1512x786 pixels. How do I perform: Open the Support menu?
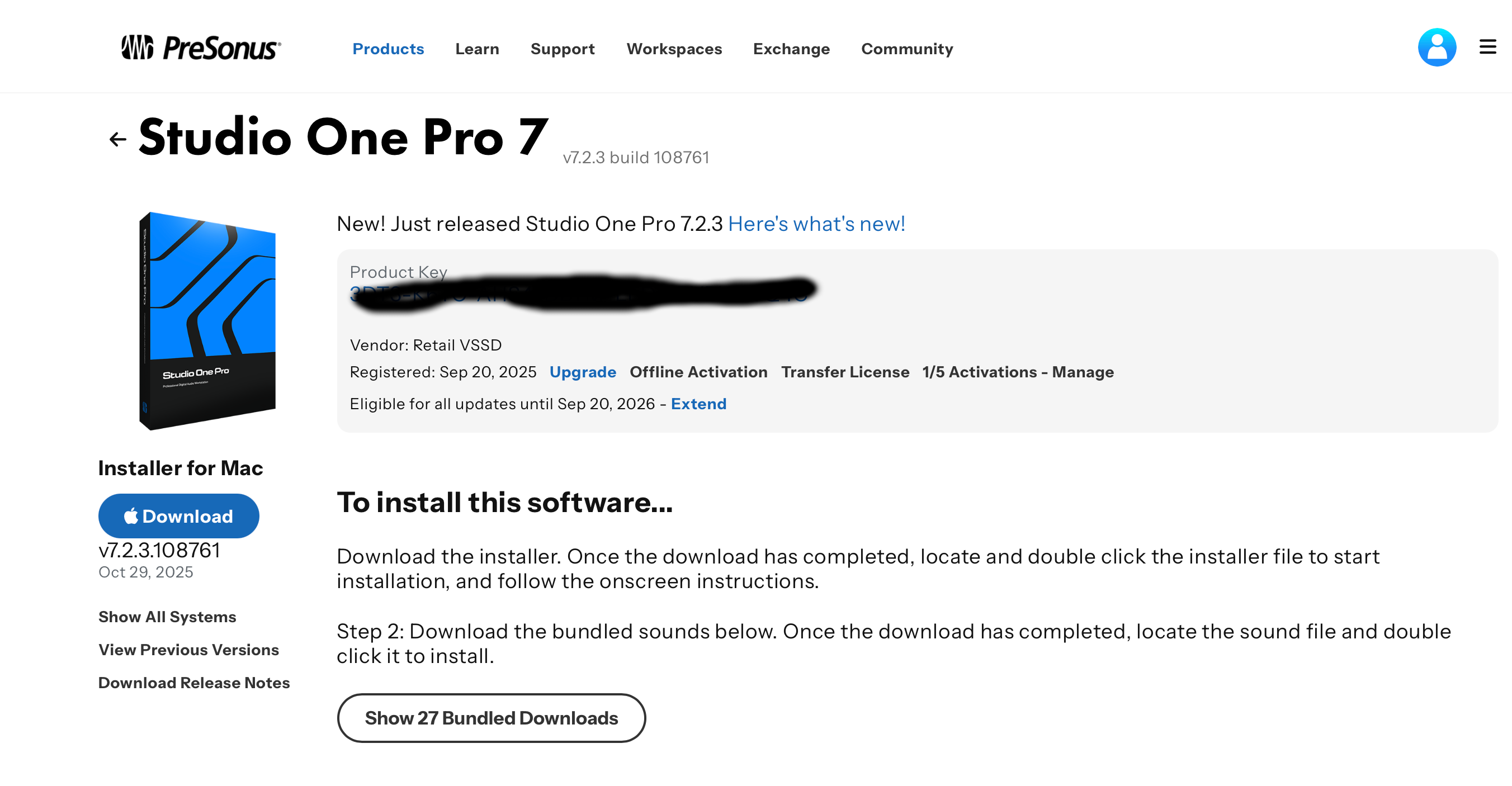pos(563,49)
